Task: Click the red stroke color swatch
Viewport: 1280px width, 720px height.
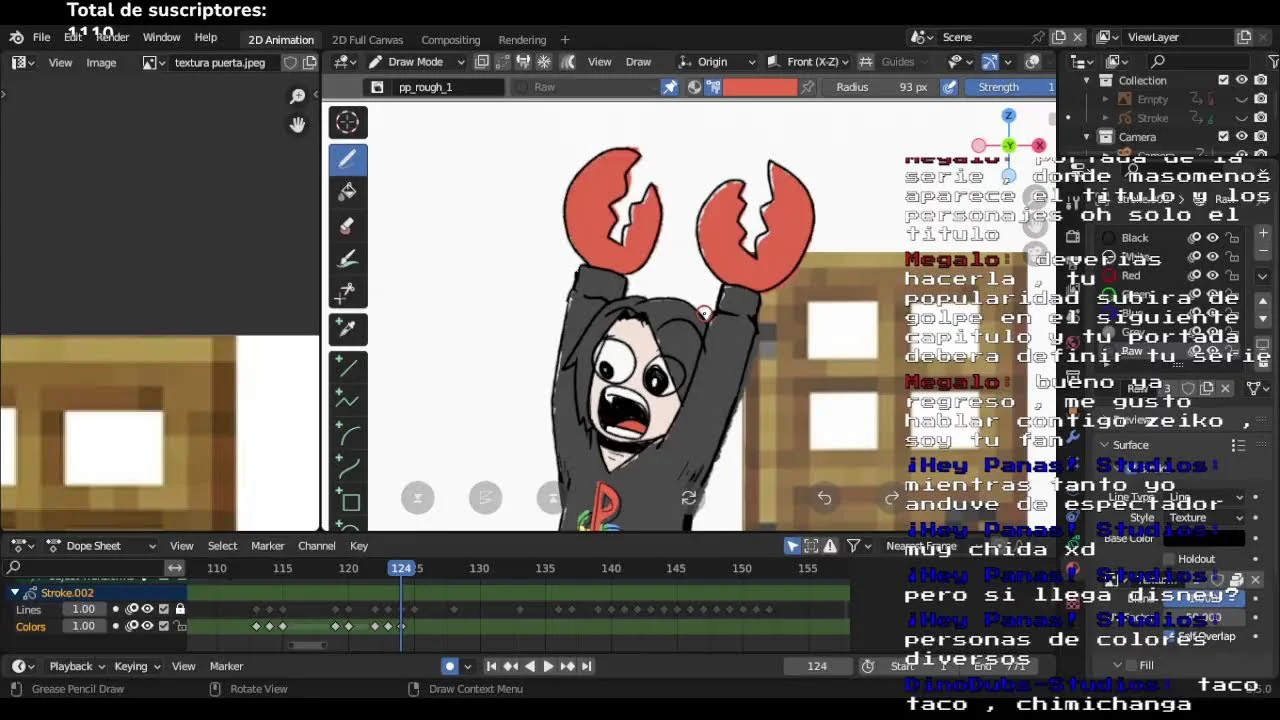Action: pos(759,87)
